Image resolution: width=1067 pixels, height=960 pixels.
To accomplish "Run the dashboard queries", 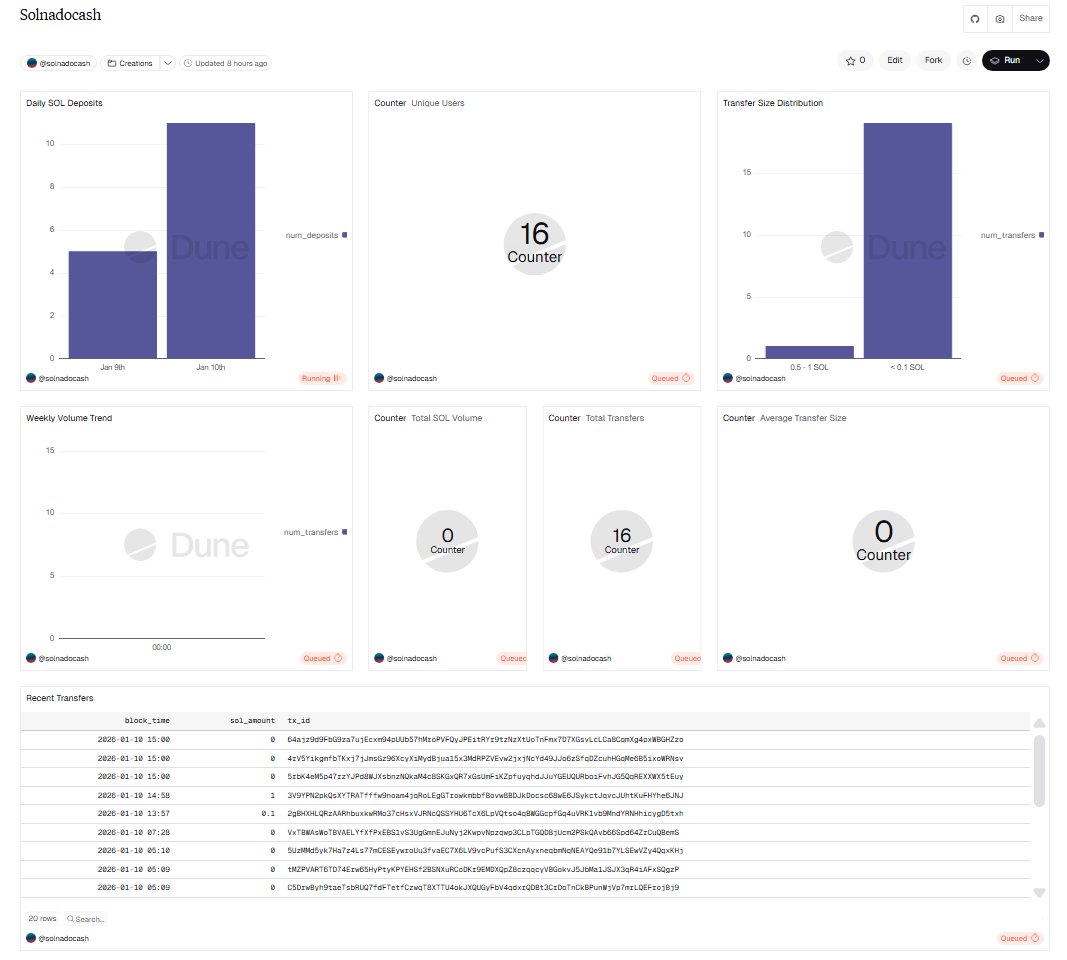I will 1006,61.
